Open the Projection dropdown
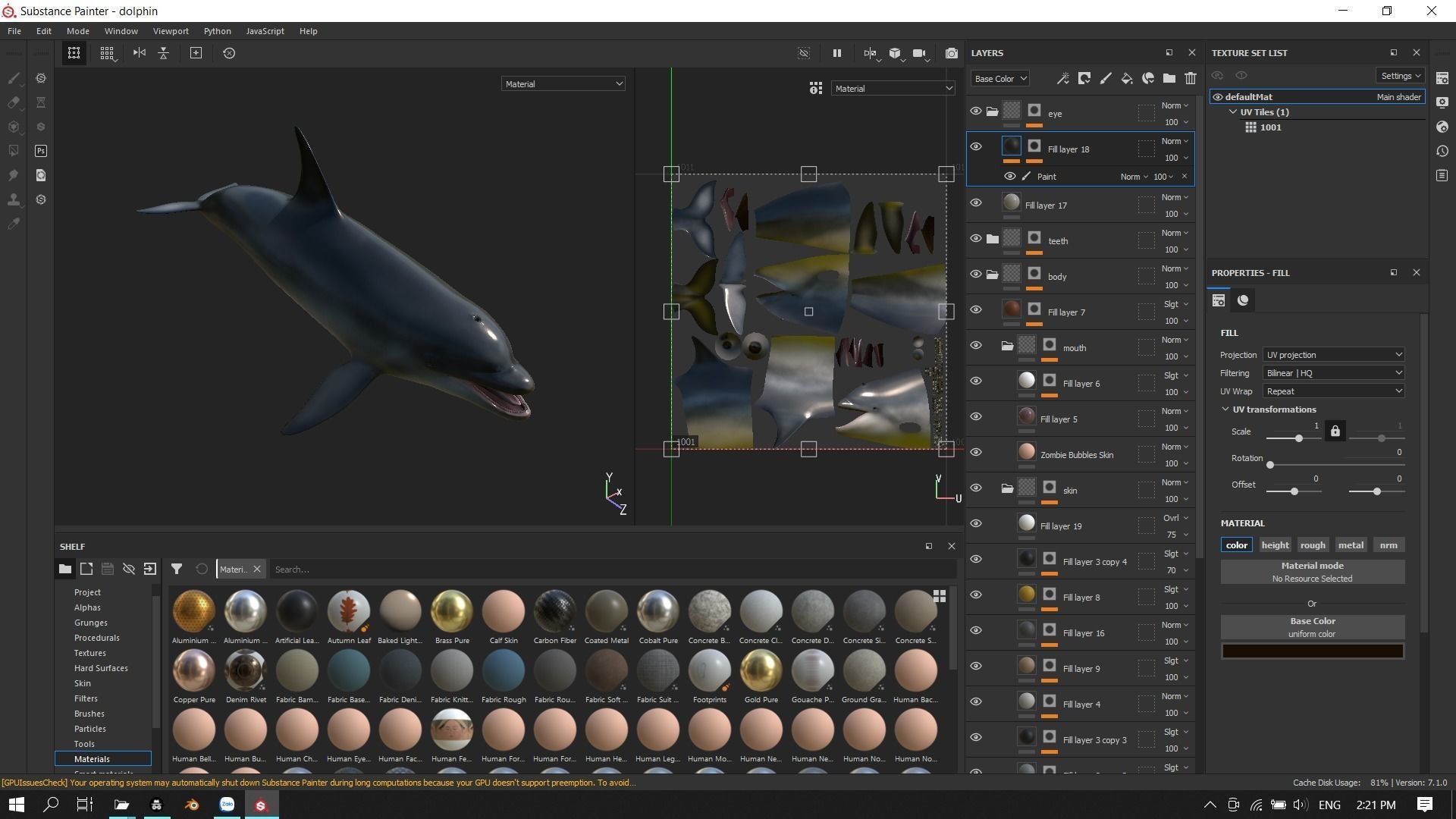This screenshot has height=819, width=1456. (x=1333, y=355)
